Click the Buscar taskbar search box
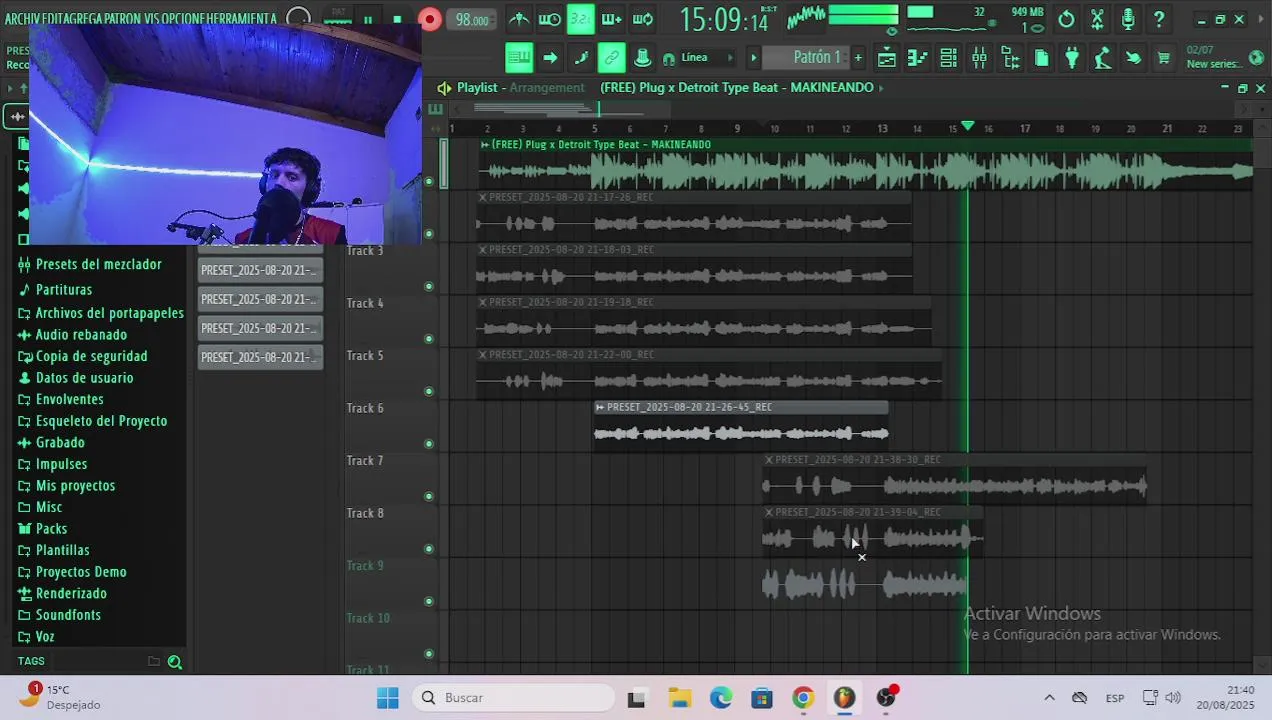Image resolution: width=1272 pixels, height=720 pixels. pos(513,698)
